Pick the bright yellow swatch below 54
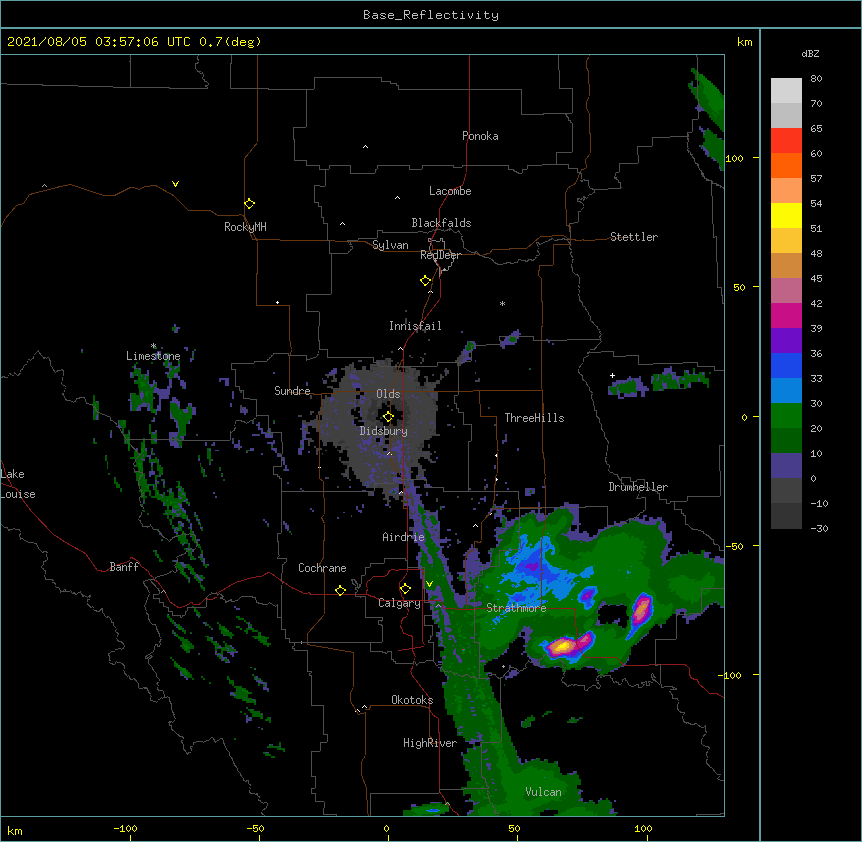Screen dimensions: 862x842 (x=786, y=216)
